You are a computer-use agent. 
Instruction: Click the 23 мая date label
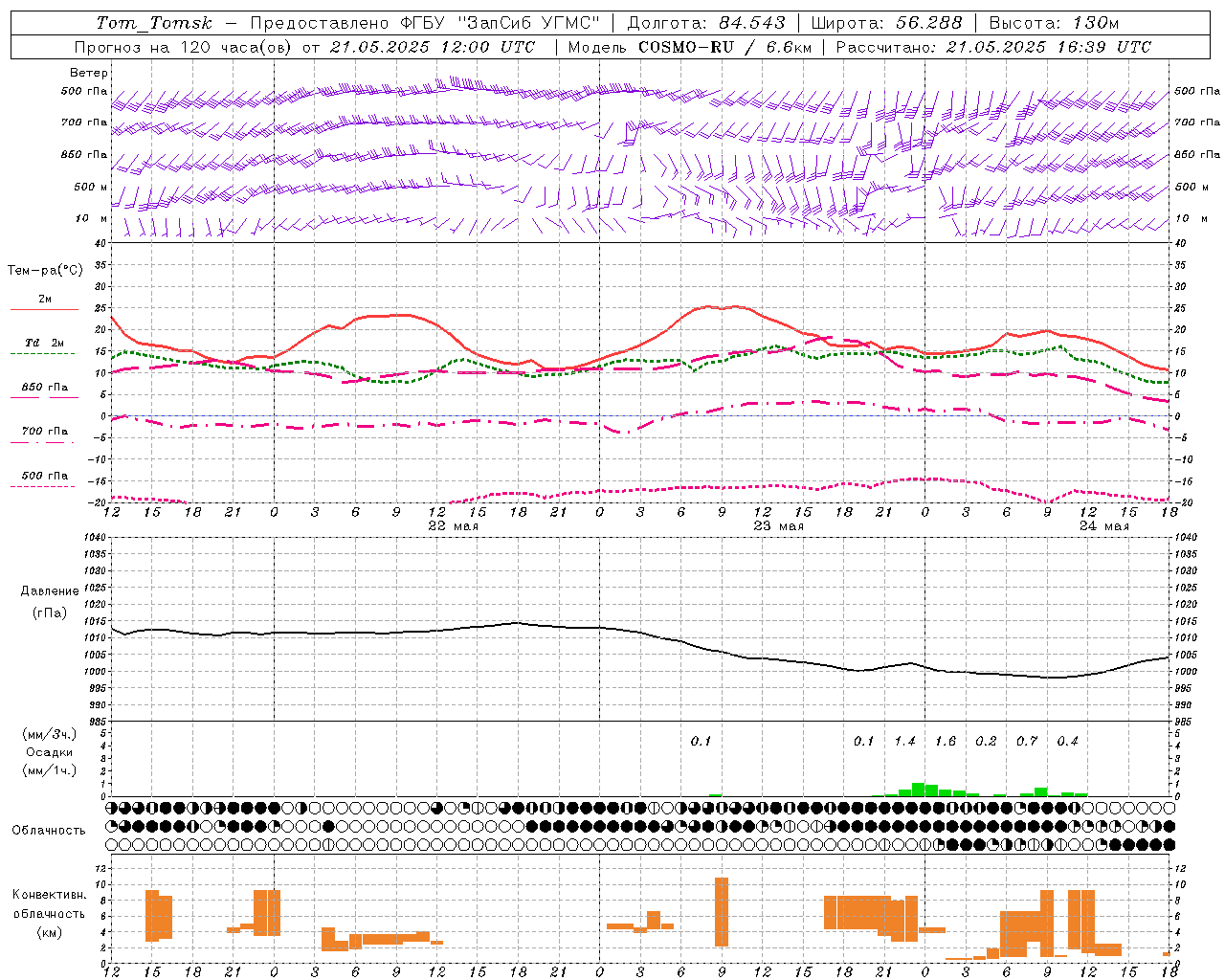tap(779, 526)
